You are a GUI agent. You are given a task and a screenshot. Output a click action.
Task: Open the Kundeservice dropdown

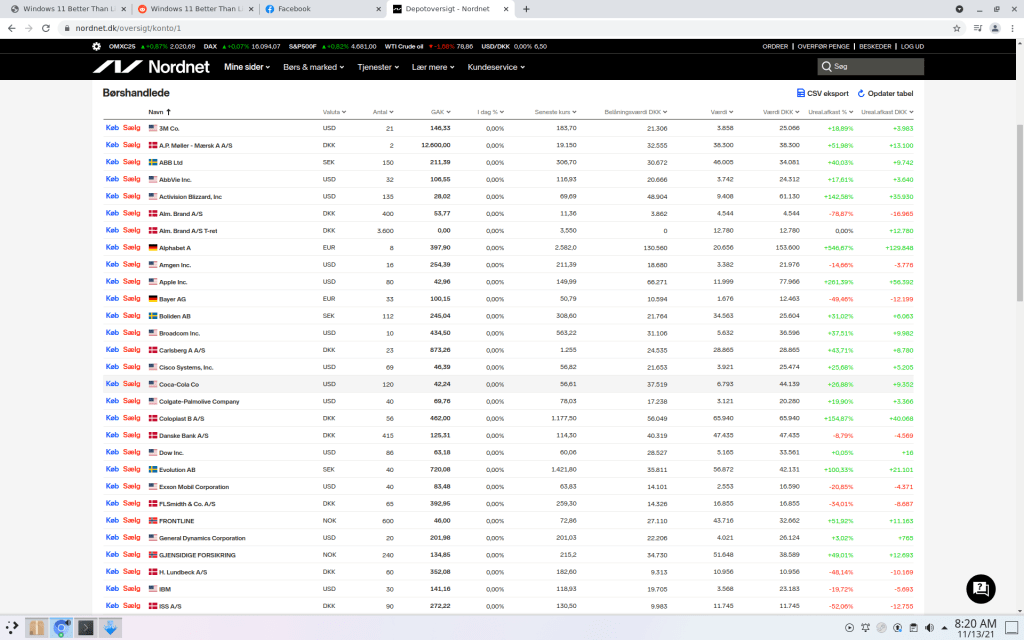(496, 67)
